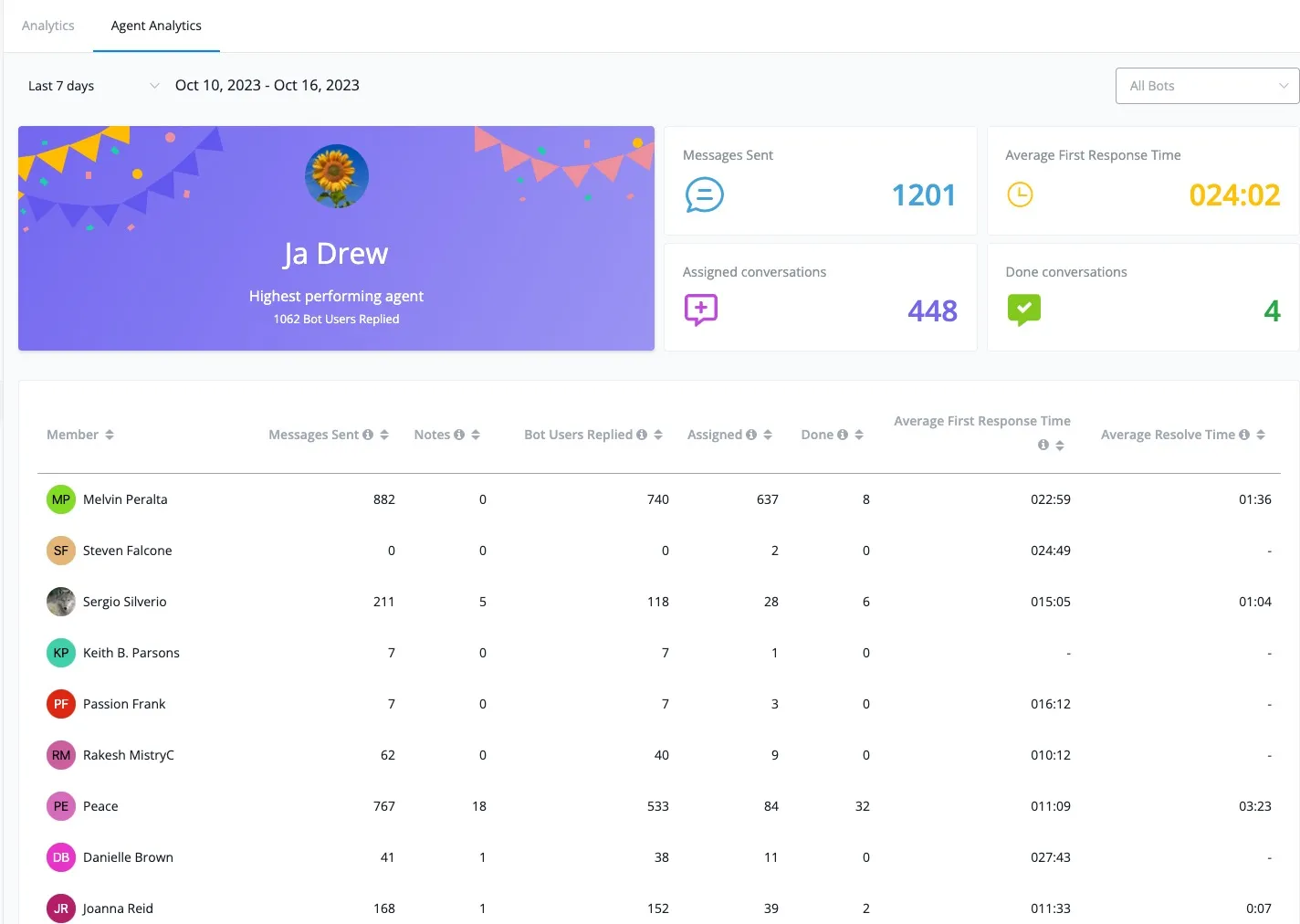Click the Done column info icon
This screenshot has height=924, width=1300.
[x=843, y=435]
